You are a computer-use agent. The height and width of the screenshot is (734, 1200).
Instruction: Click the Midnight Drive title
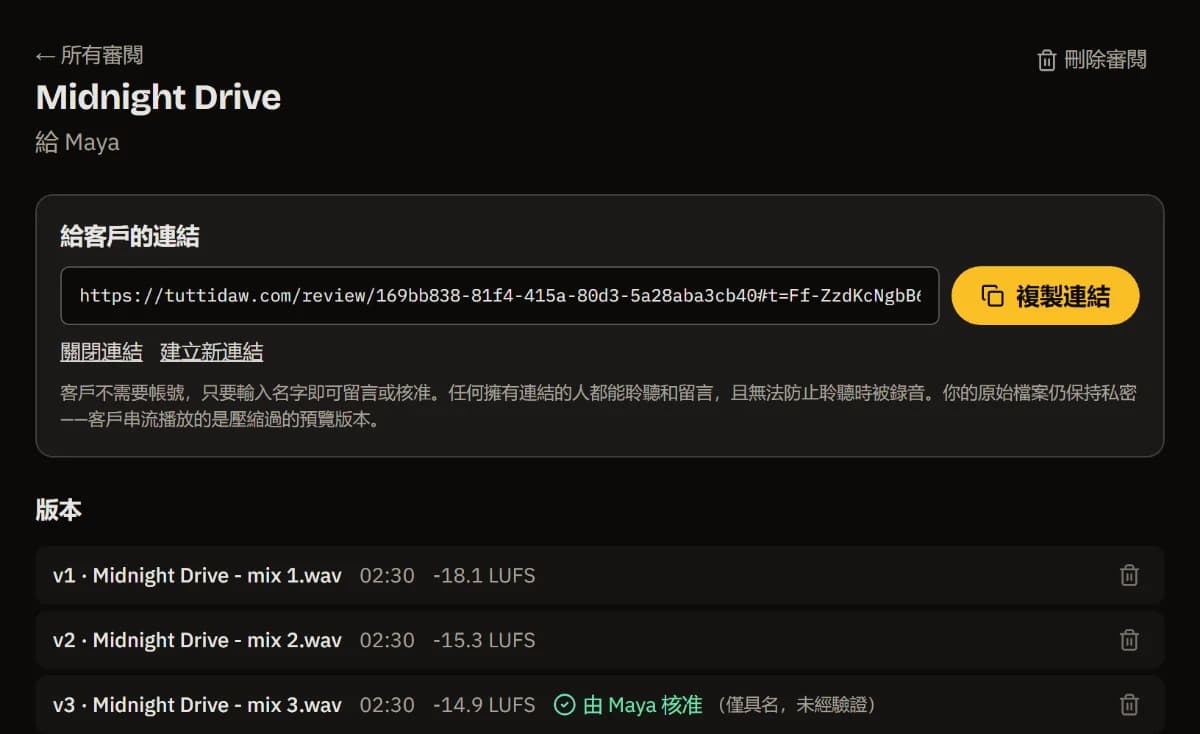[x=158, y=97]
